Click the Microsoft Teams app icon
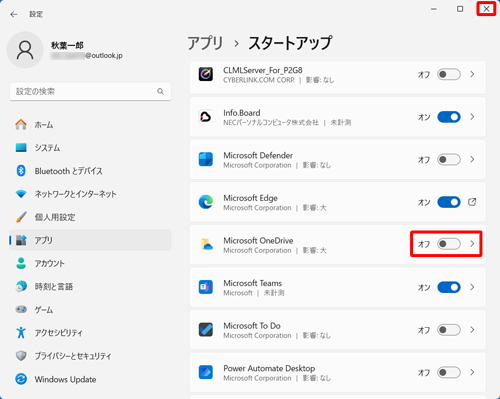This screenshot has width=500, height=399. click(206, 287)
